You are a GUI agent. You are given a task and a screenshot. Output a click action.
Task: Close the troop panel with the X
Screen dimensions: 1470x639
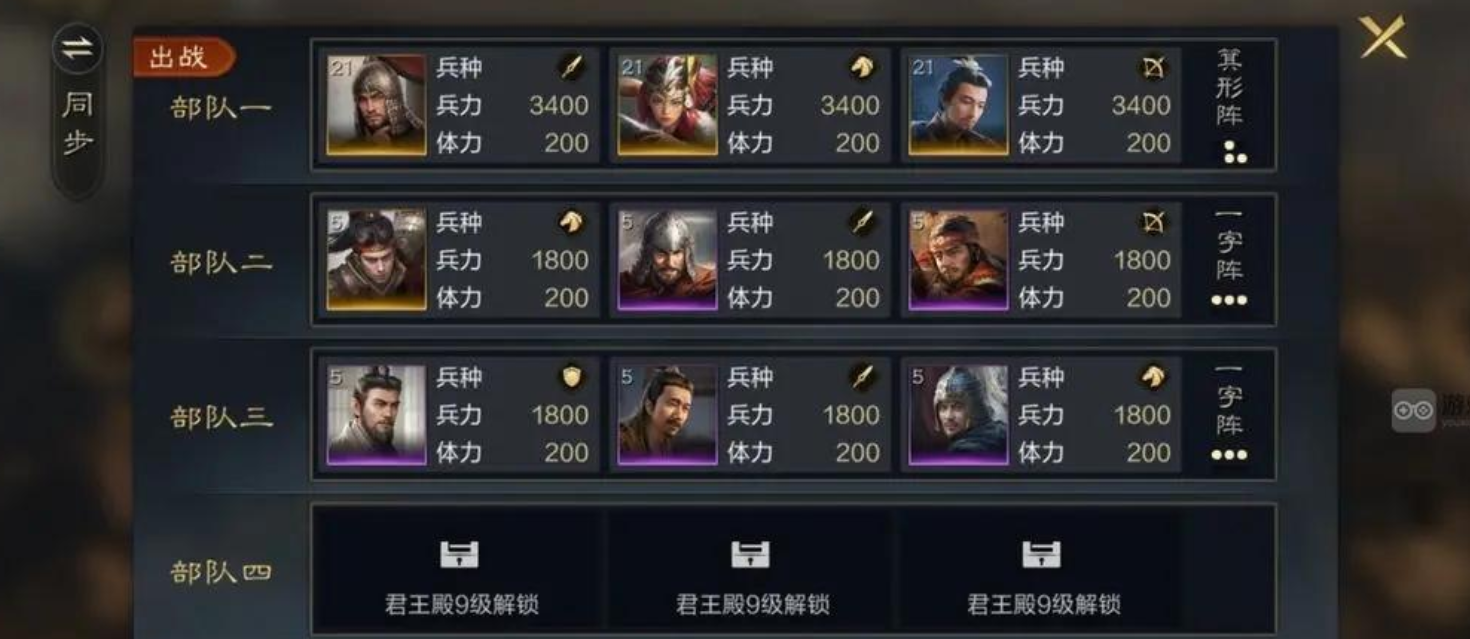(x=1383, y=38)
